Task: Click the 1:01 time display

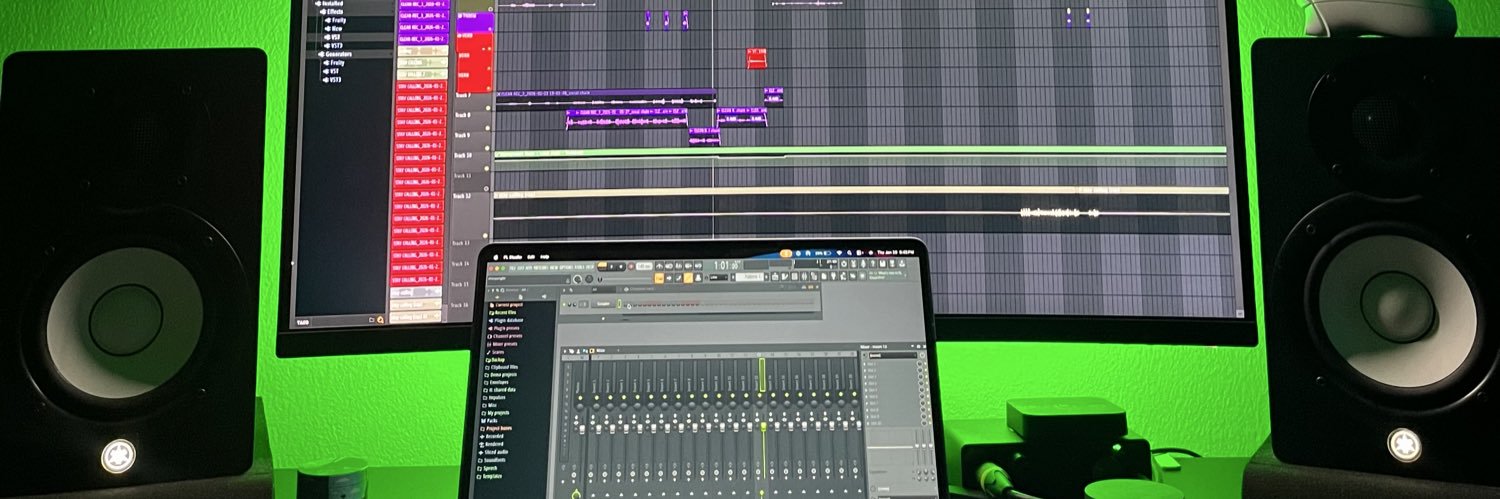Action: (728, 265)
